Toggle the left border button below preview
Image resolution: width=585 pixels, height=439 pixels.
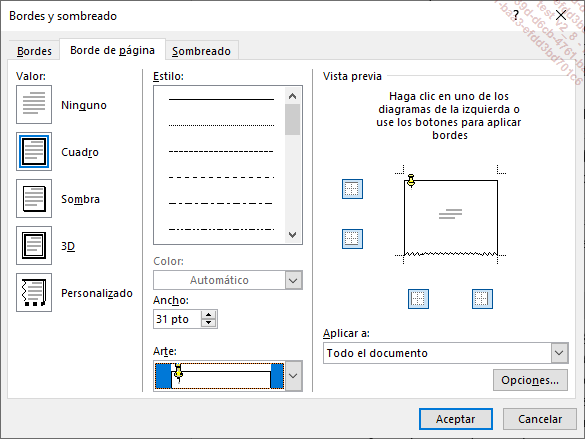pyautogui.click(x=418, y=299)
